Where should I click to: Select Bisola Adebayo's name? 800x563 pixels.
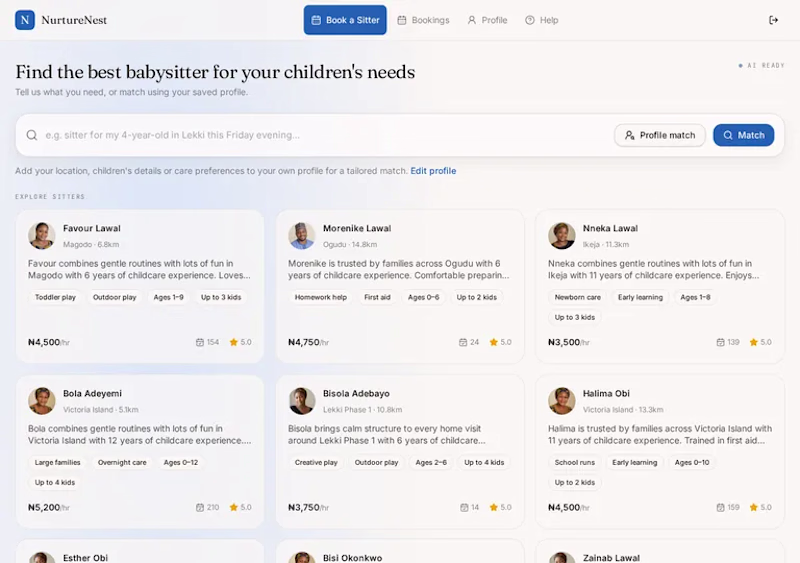tap(356, 394)
